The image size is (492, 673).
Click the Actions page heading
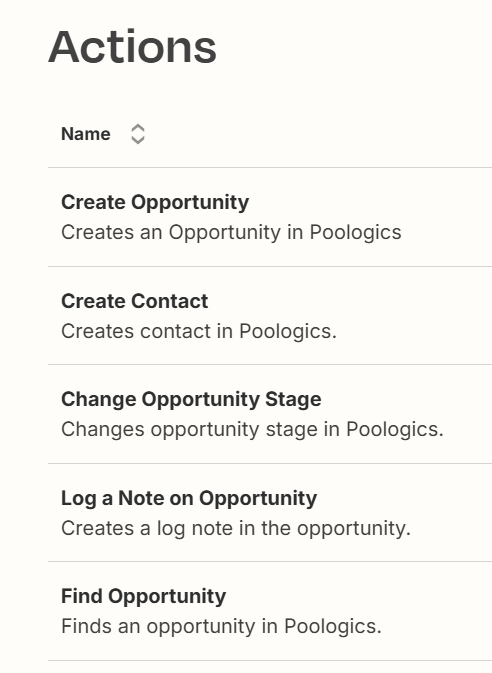click(x=132, y=47)
